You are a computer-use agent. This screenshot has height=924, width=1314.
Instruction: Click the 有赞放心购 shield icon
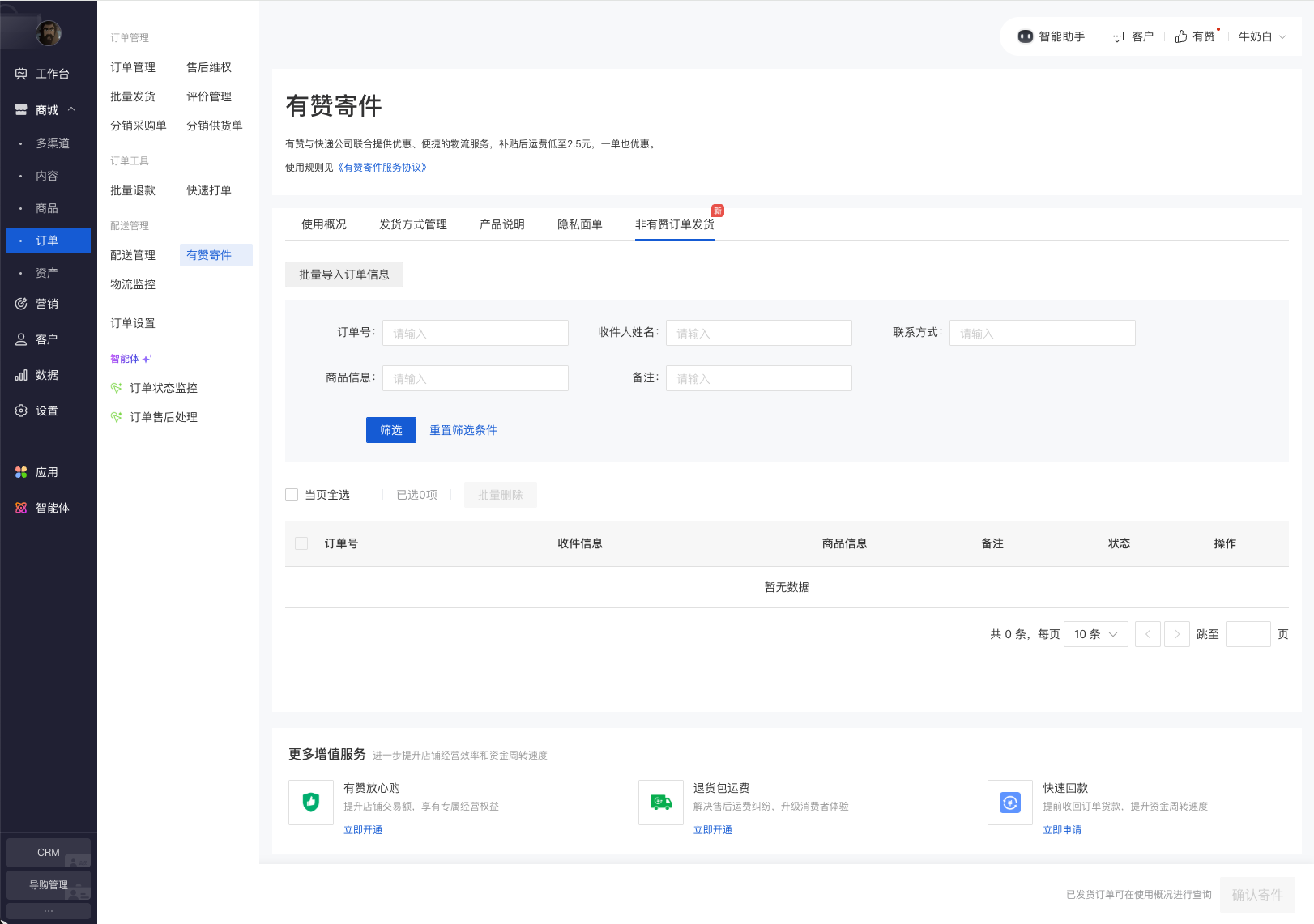click(311, 803)
